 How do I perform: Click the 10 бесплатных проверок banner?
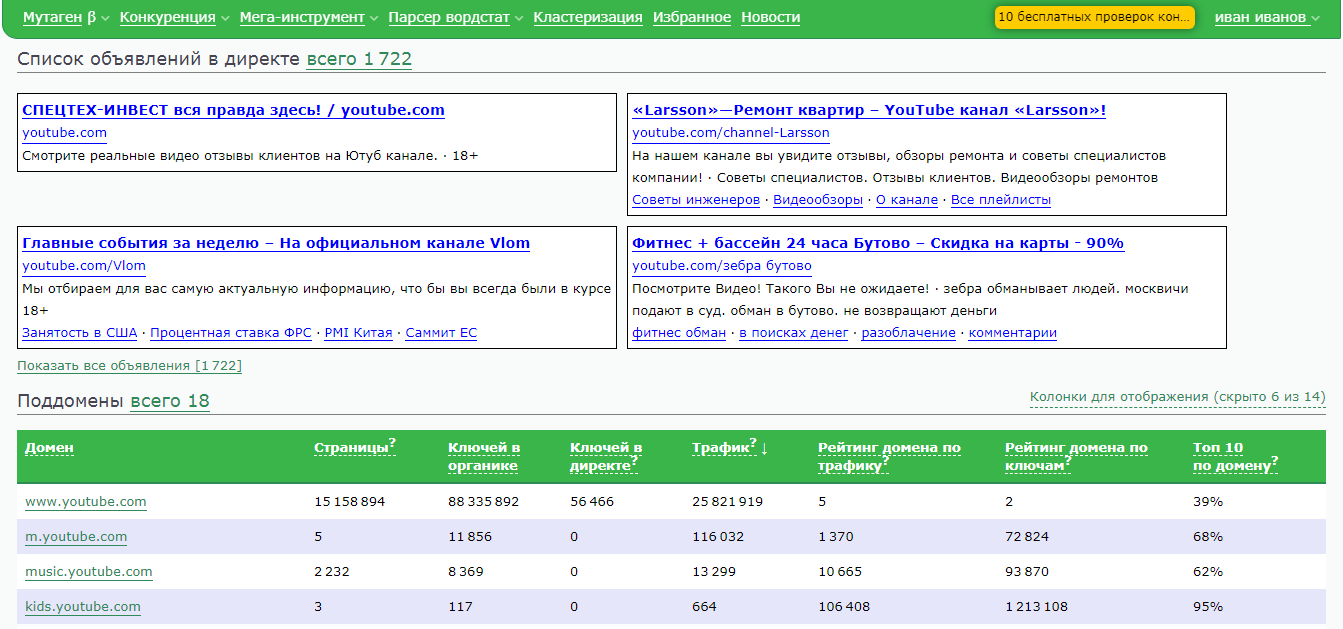(1095, 17)
